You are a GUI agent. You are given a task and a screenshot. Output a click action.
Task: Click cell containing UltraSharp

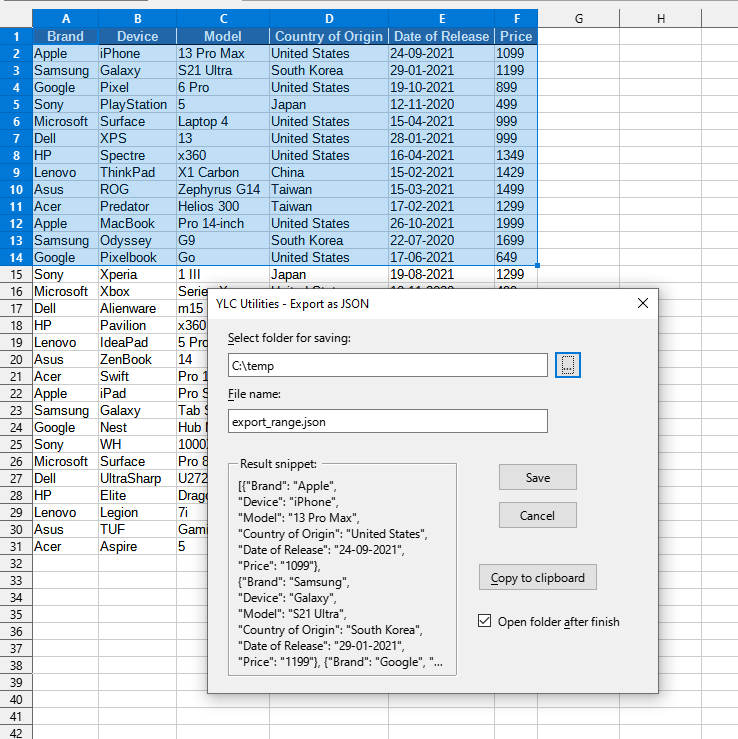click(137, 478)
